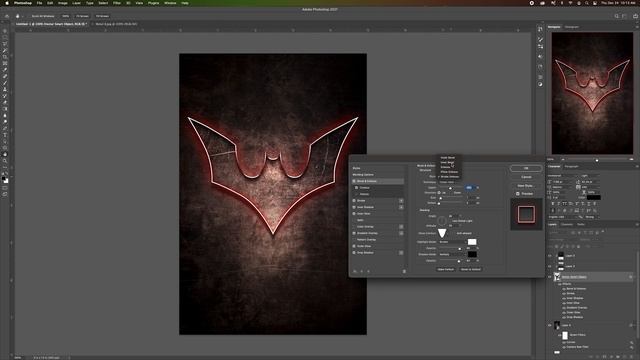The image size is (640, 360).
Task: Add another Drop Shadow with plus icon
Action: pyautogui.click(x=401, y=253)
